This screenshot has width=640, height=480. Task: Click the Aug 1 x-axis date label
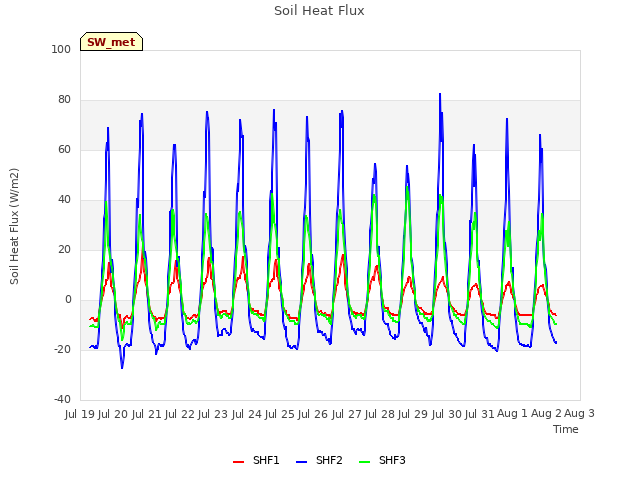coord(512,414)
